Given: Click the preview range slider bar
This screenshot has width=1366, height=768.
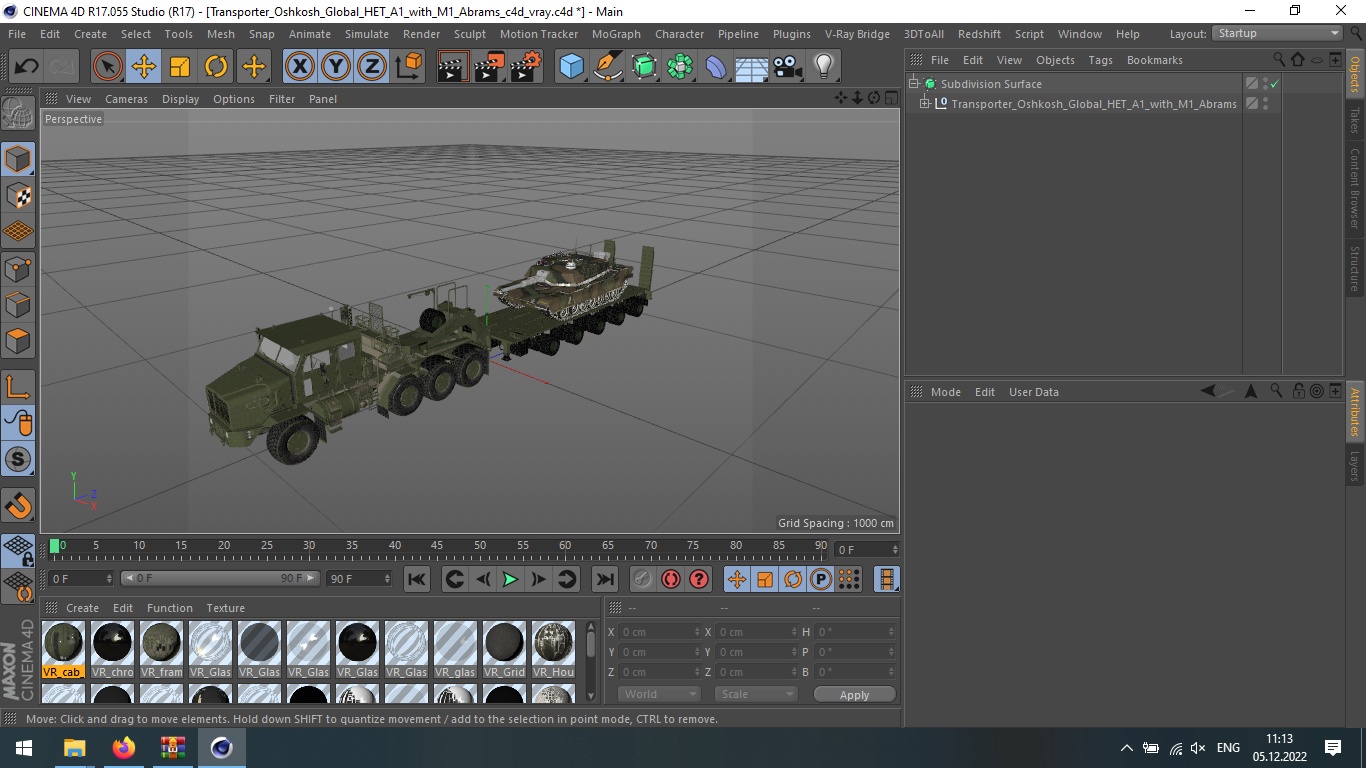Looking at the screenshot, I should [220, 578].
